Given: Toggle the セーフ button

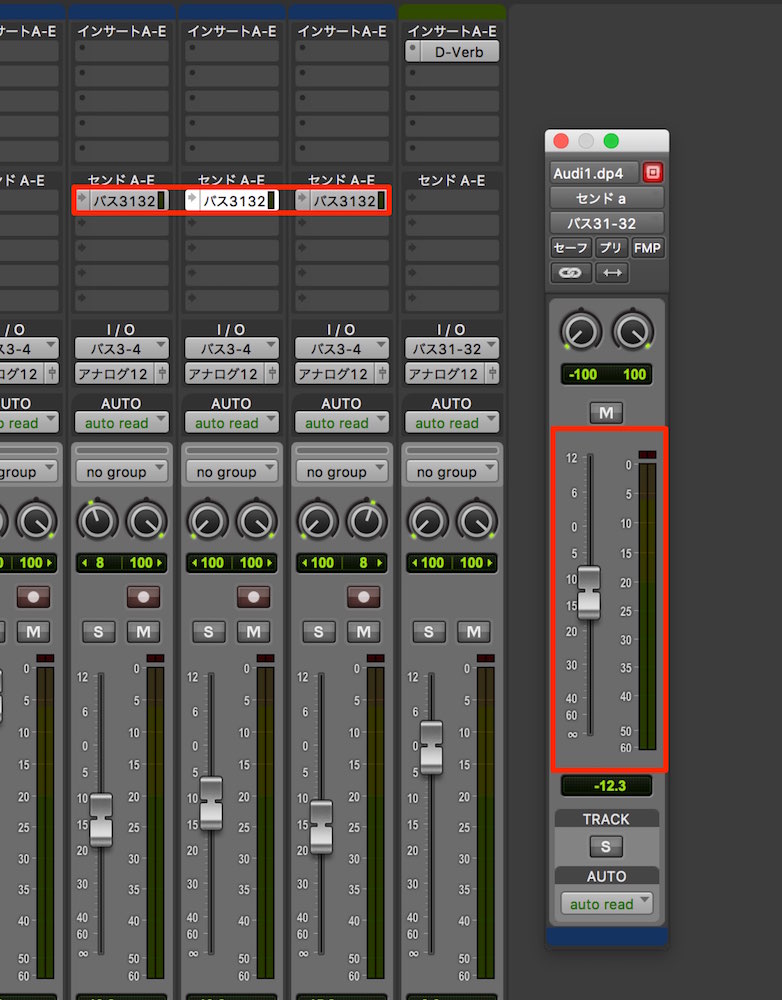Looking at the screenshot, I should point(572,248).
